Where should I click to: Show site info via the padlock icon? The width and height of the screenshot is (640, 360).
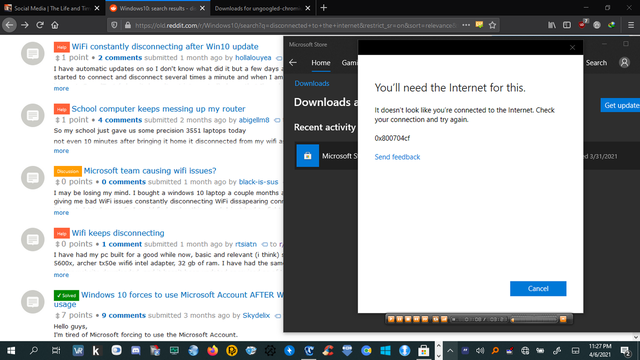click(x=128, y=25)
